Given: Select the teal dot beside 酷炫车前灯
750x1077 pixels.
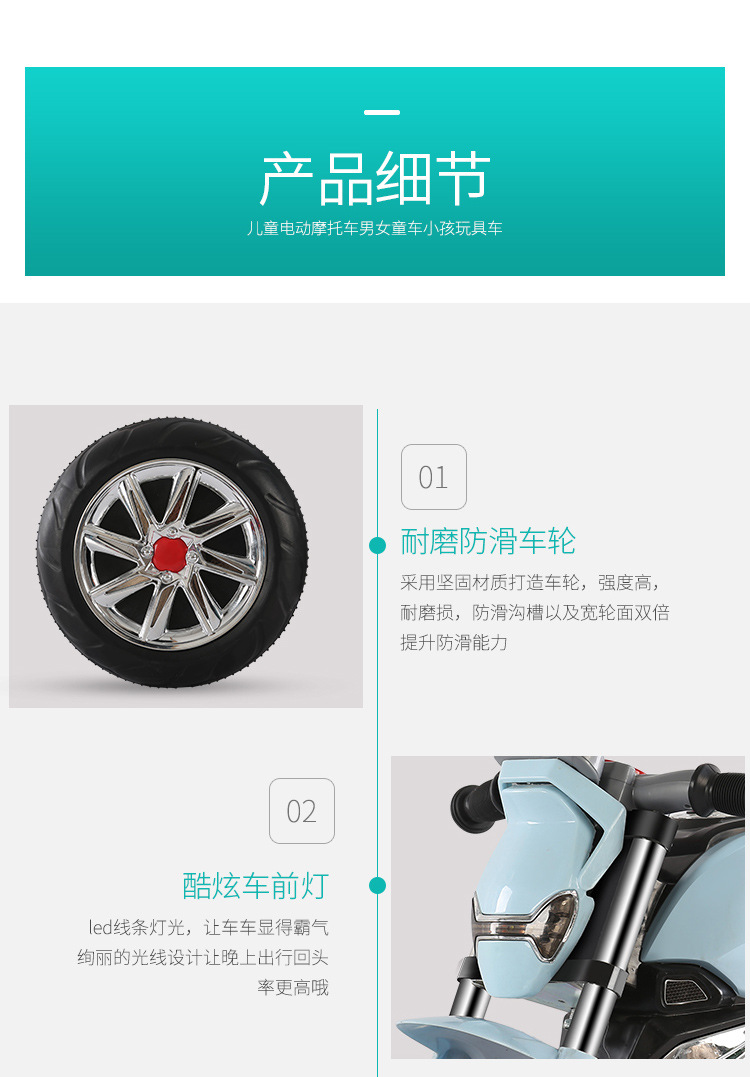Looking at the screenshot, I should (377, 885).
